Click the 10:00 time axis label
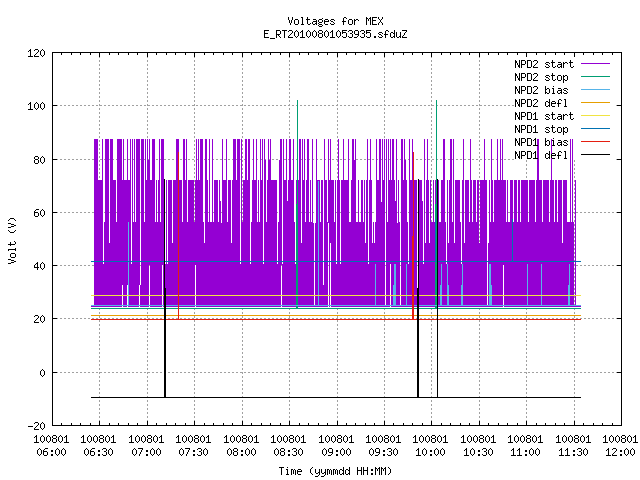This screenshot has height=480, width=640. pyautogui.click(x=431, y=453)
